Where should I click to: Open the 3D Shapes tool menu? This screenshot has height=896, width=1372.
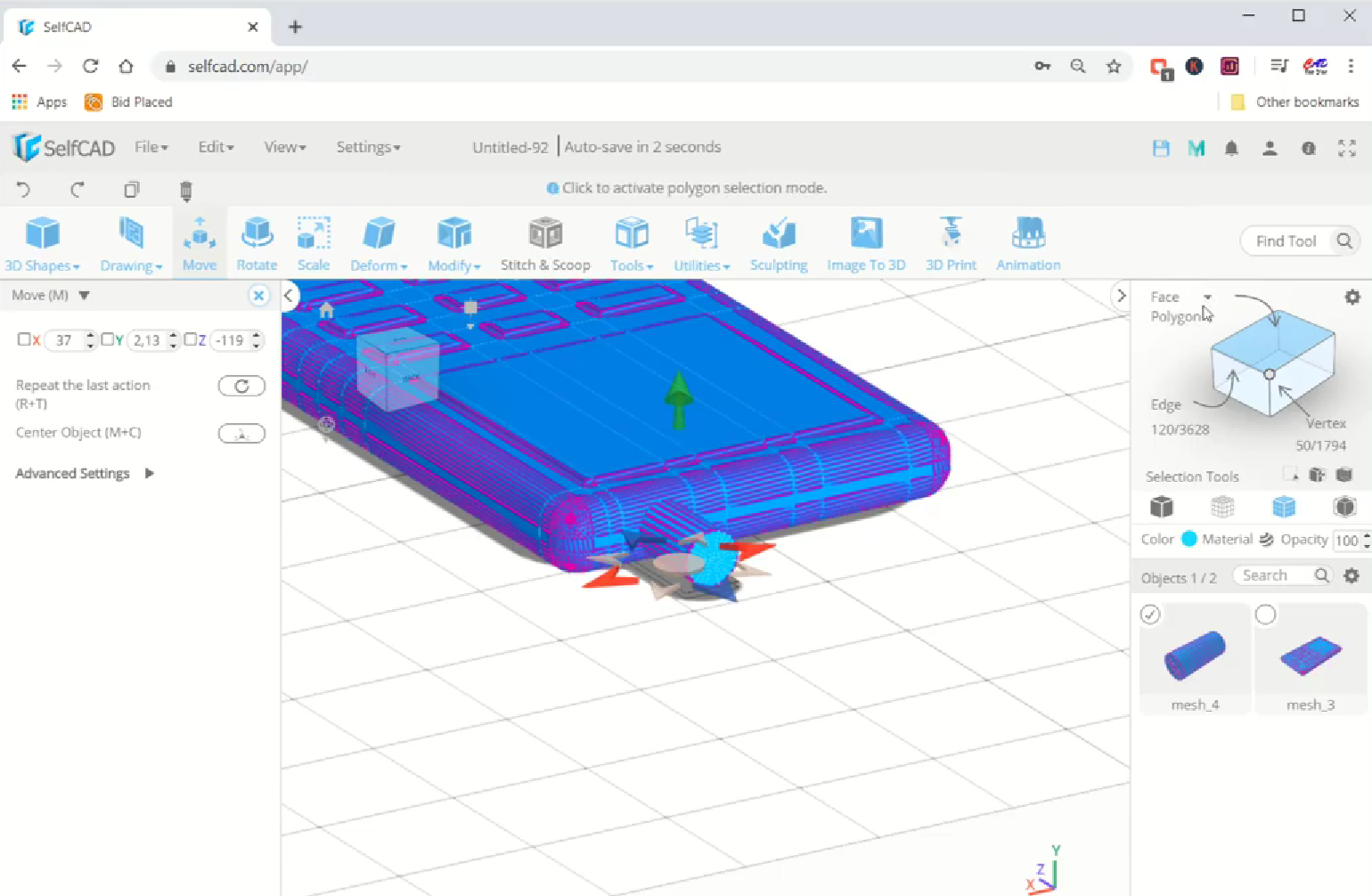[42, 244]
